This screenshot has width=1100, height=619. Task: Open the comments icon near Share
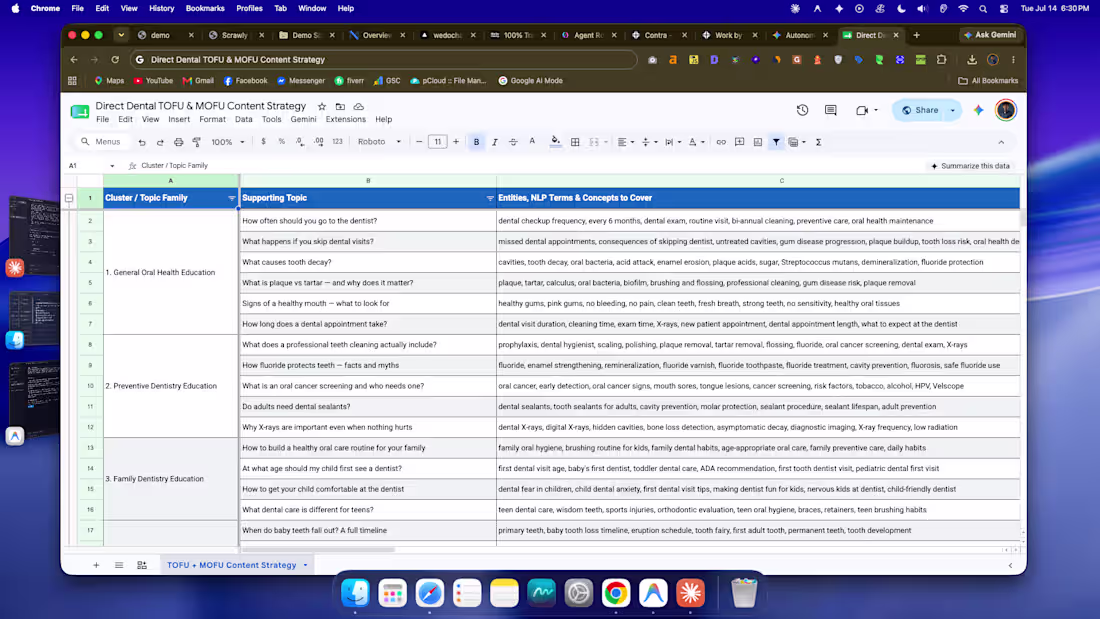click(x=831, y=110)
